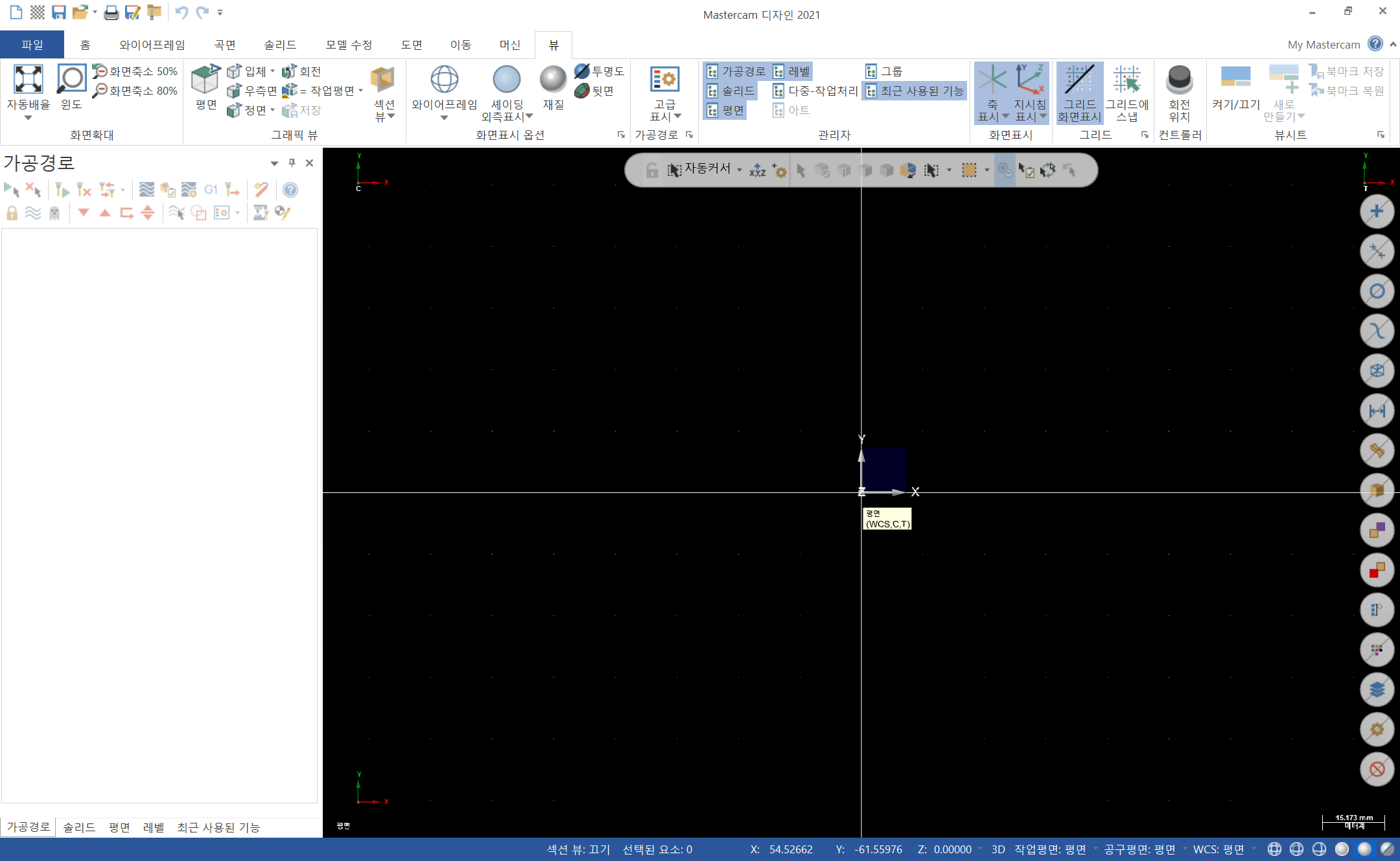Toggle the 레벨 manager panel
Screen dimensions: 1400x861
792,71
